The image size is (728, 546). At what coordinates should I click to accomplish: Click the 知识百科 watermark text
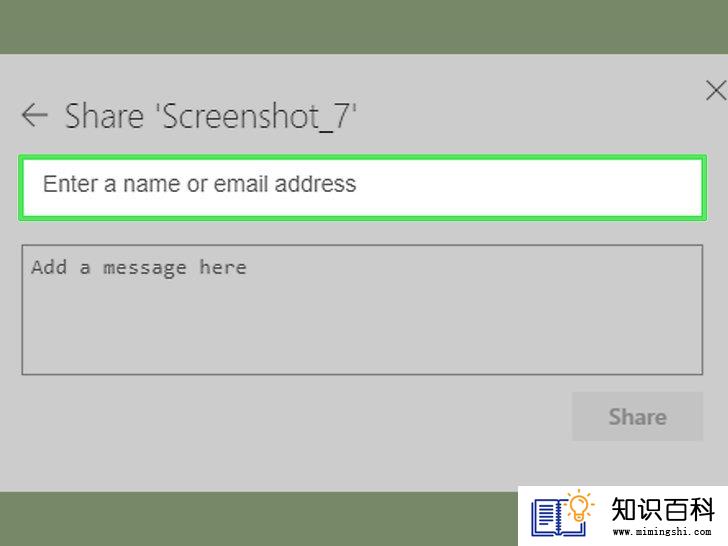662,509
